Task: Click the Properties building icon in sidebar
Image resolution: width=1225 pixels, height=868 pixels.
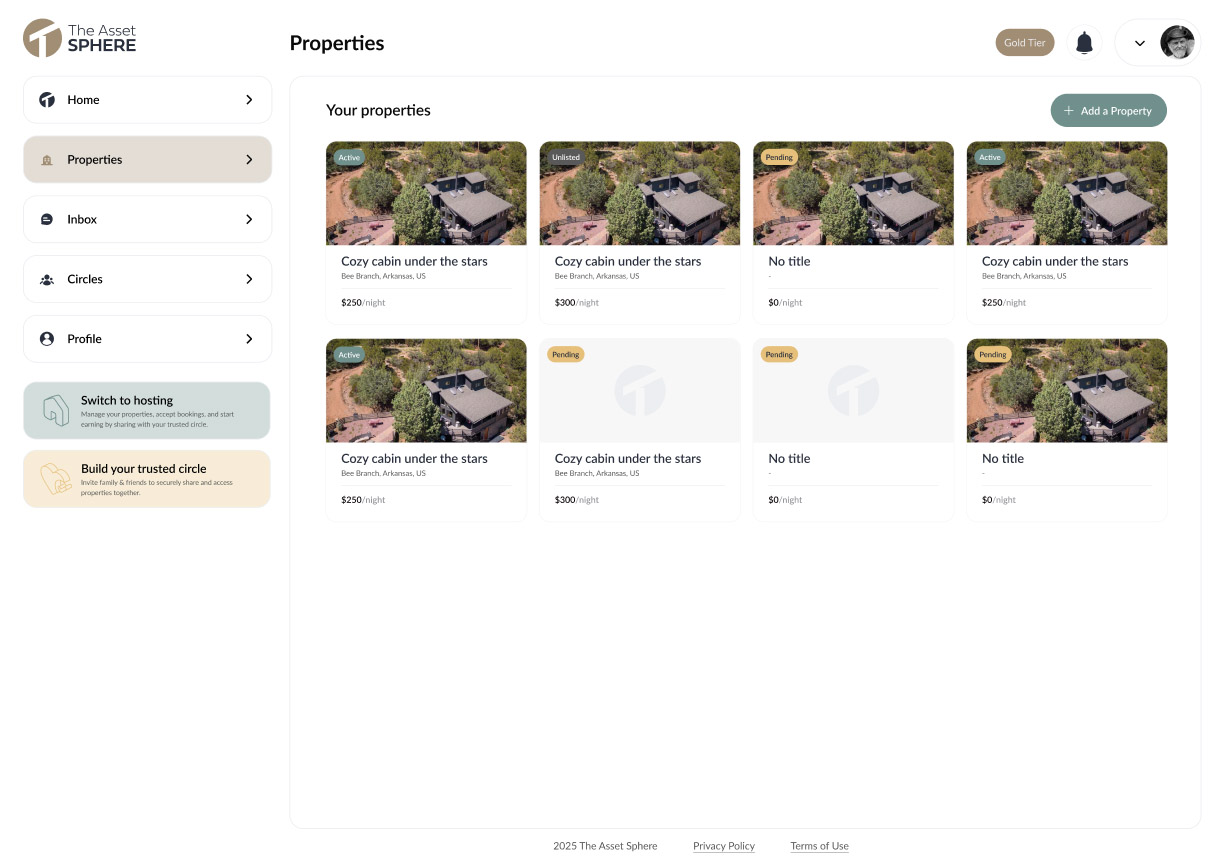Action: (x=47, y=160)
